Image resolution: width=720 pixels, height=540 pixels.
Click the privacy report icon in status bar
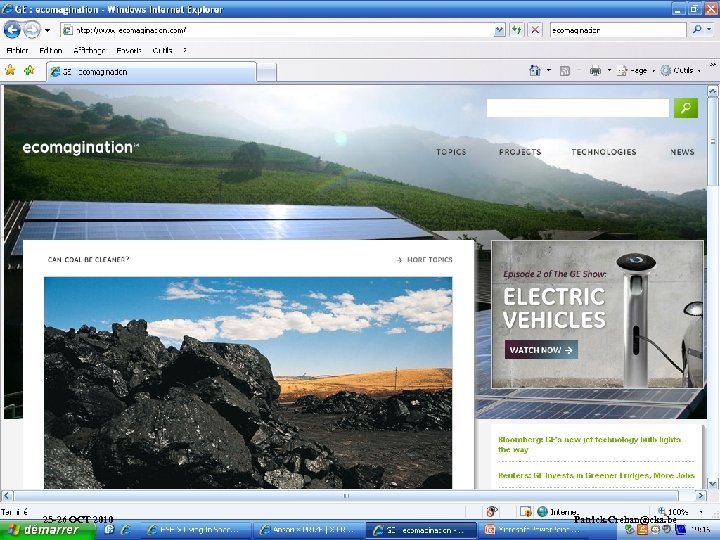(x=492, y=511)
